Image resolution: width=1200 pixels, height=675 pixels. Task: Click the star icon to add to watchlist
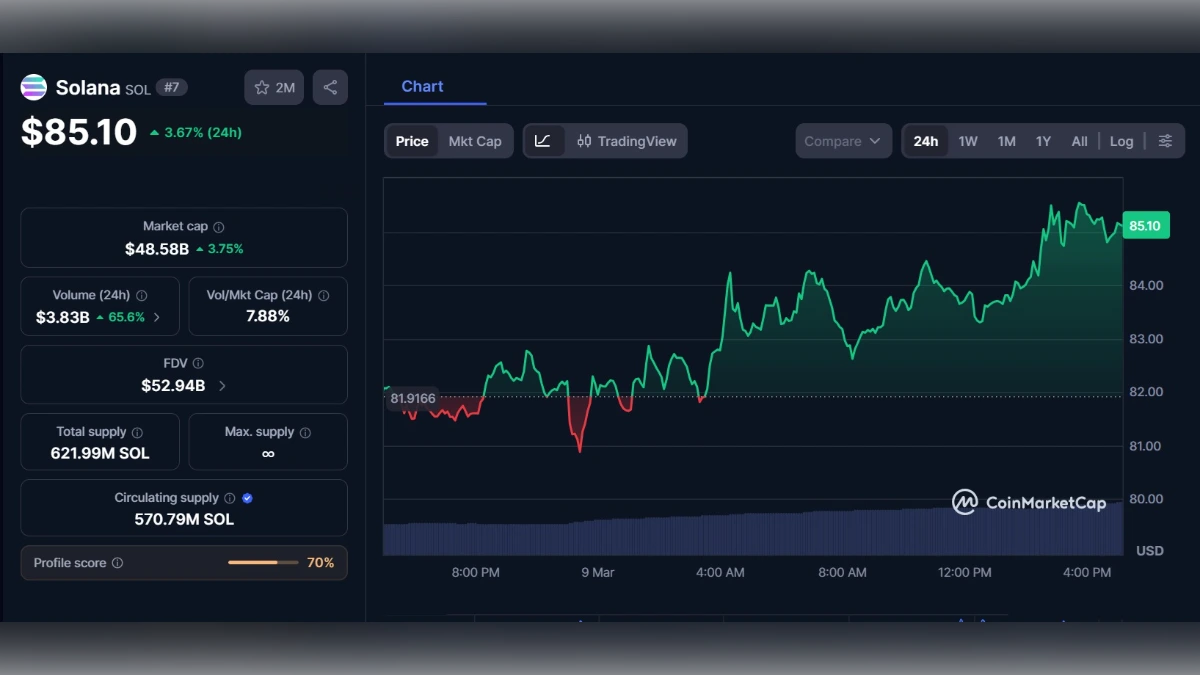(x=261, y=87)
